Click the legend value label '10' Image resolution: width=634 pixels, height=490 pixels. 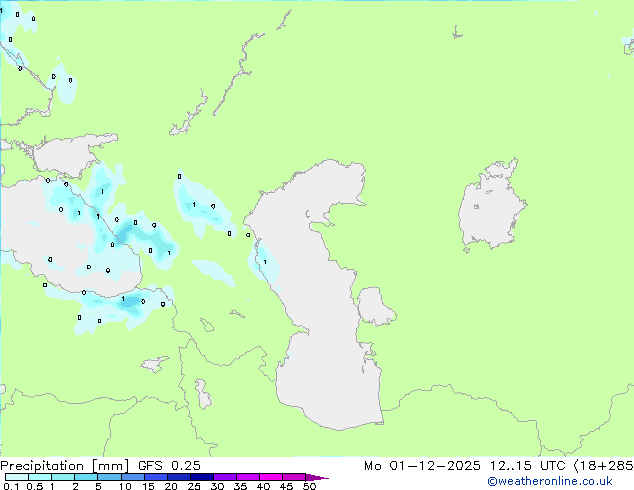click(x=125, y=486)
